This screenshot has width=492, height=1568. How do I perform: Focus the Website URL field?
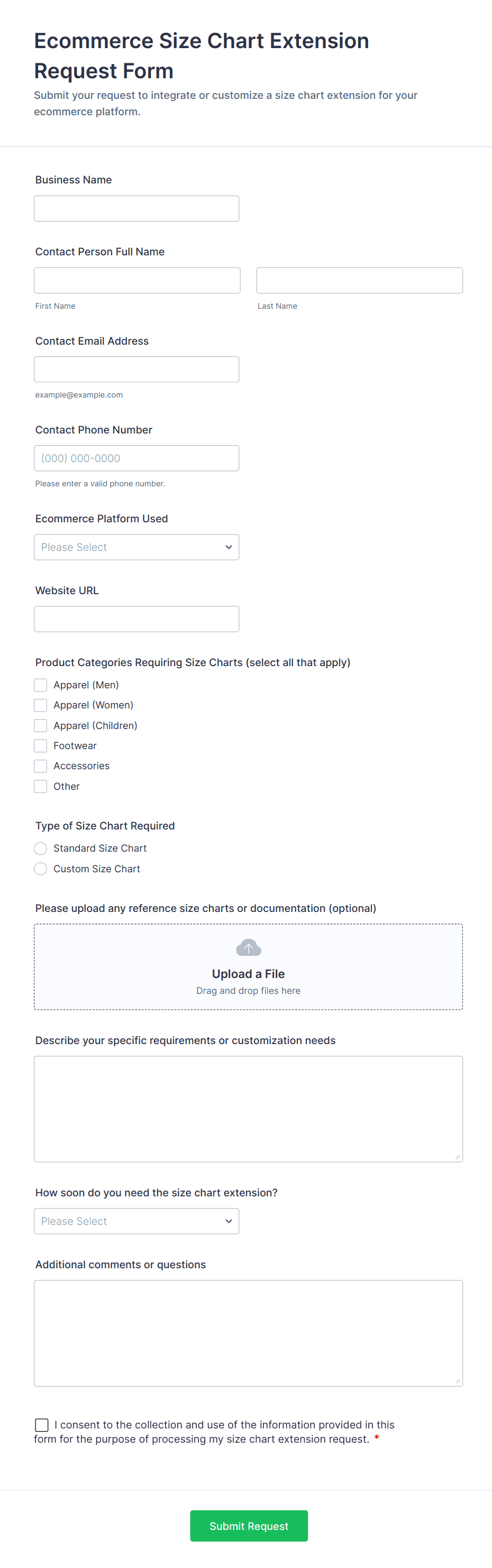pos(136,619)
